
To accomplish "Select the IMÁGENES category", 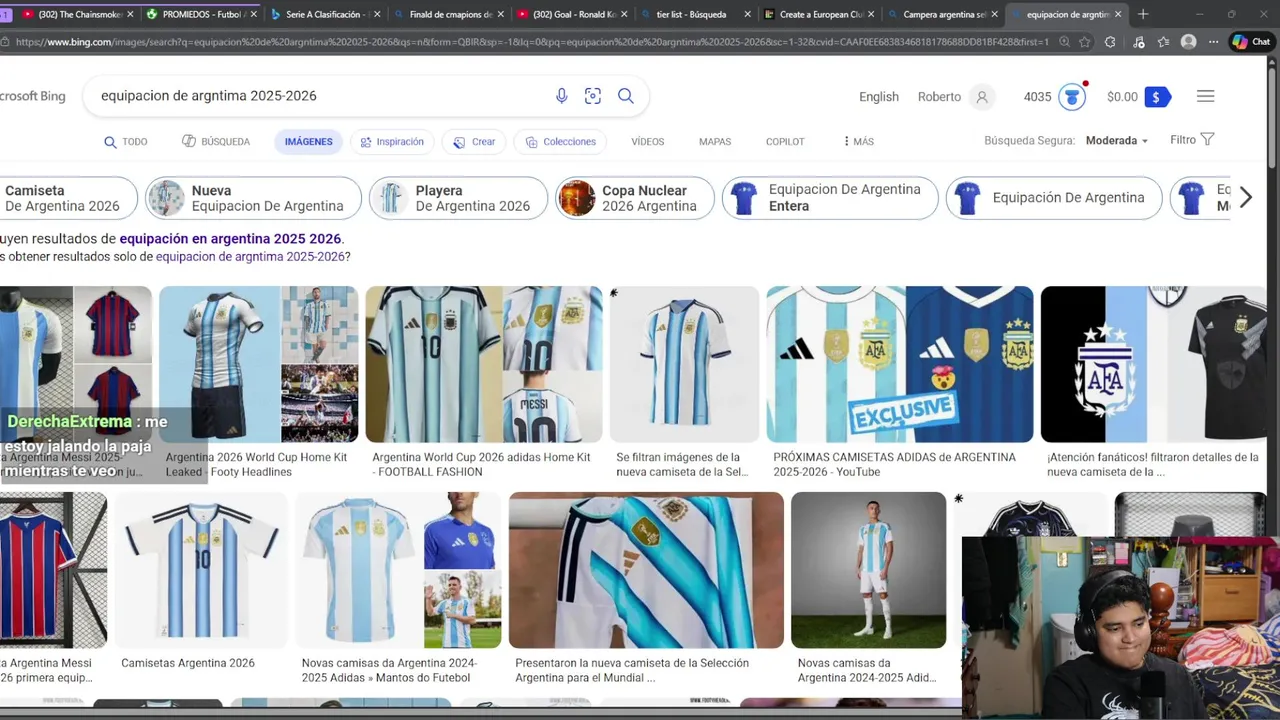I will point(308,142).
